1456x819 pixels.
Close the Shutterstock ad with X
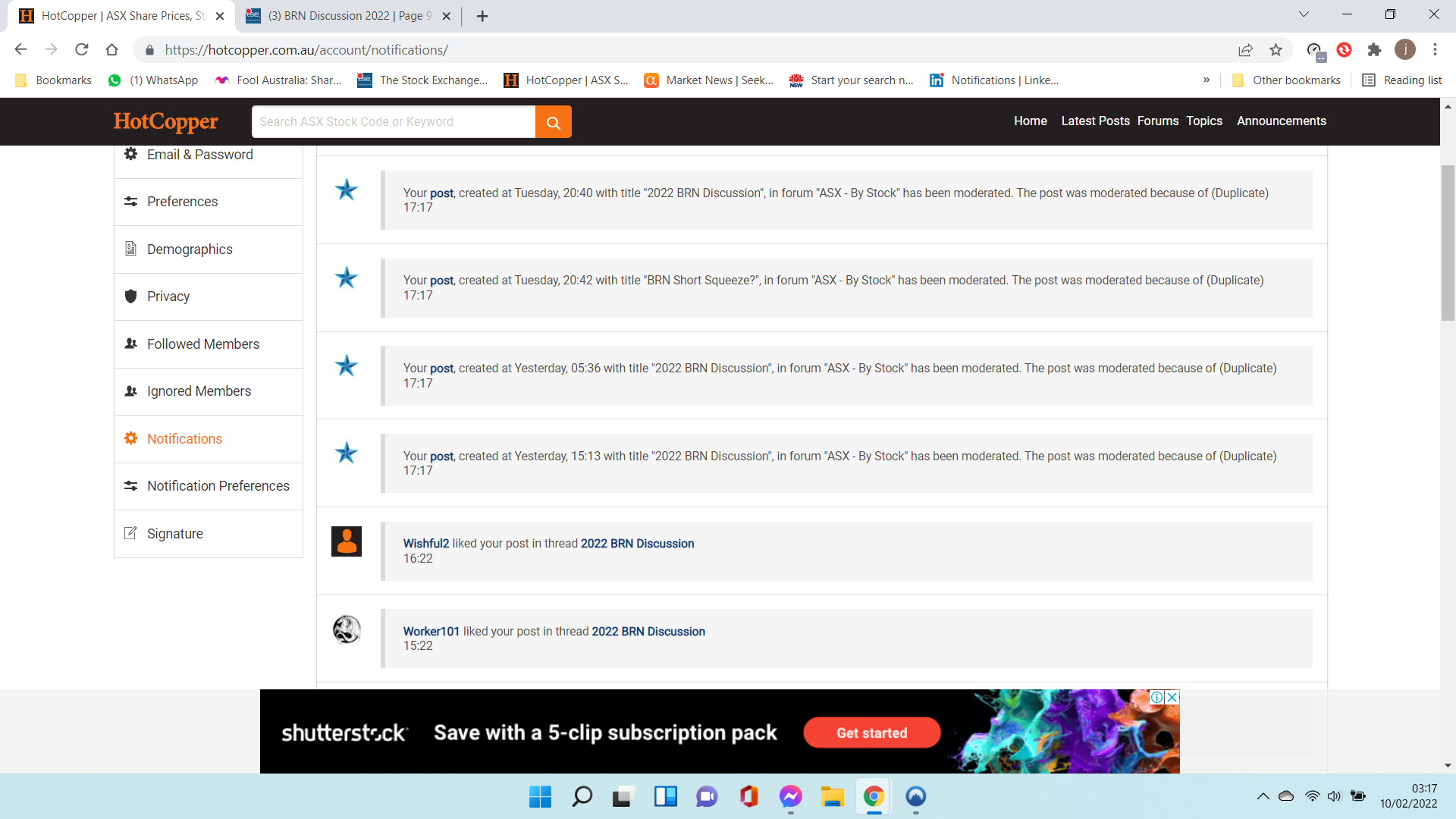tap(1172, 697)
